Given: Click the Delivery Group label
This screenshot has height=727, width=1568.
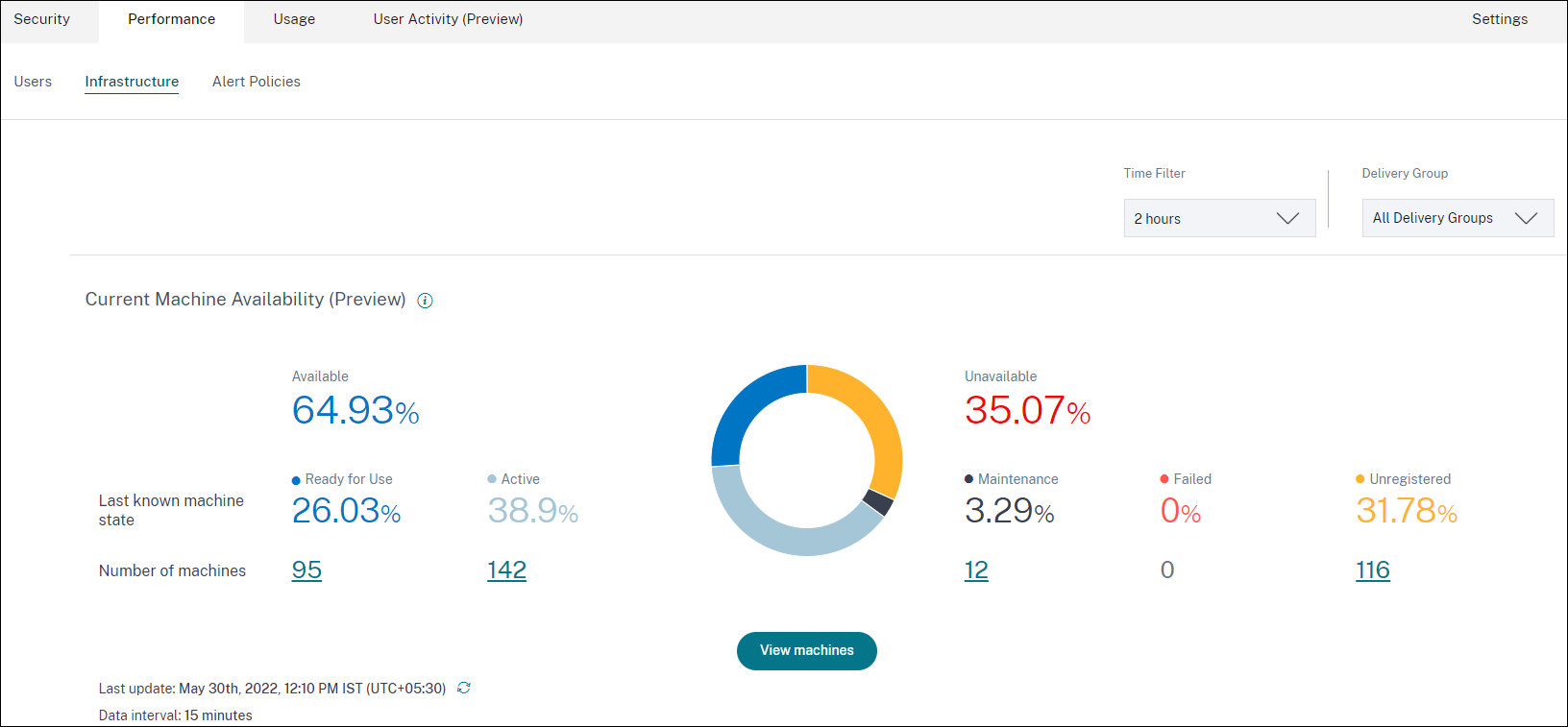Looking at the screenshot, I should point(1405,174).
